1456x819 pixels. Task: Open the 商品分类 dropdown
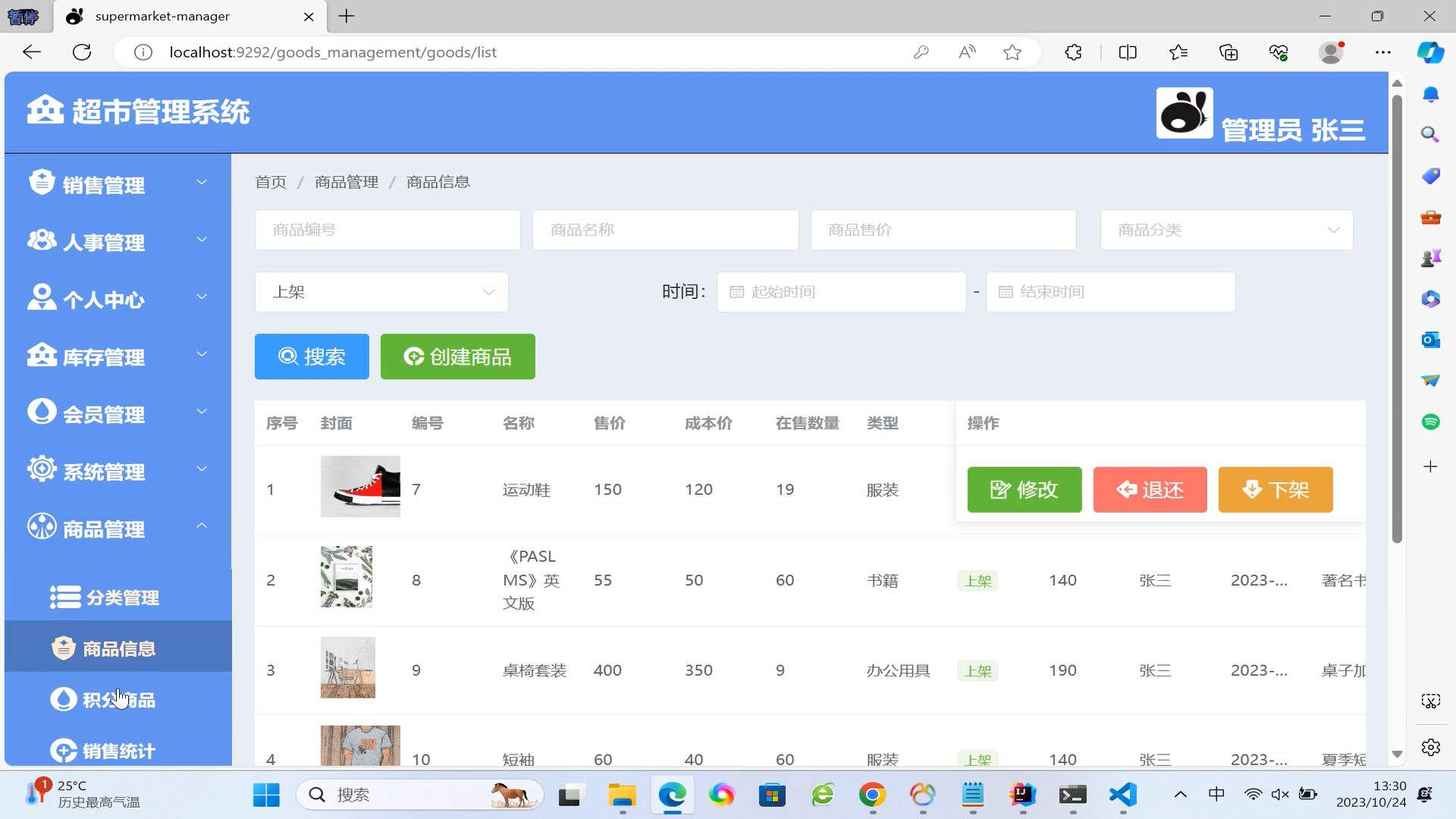[1226, 230]
